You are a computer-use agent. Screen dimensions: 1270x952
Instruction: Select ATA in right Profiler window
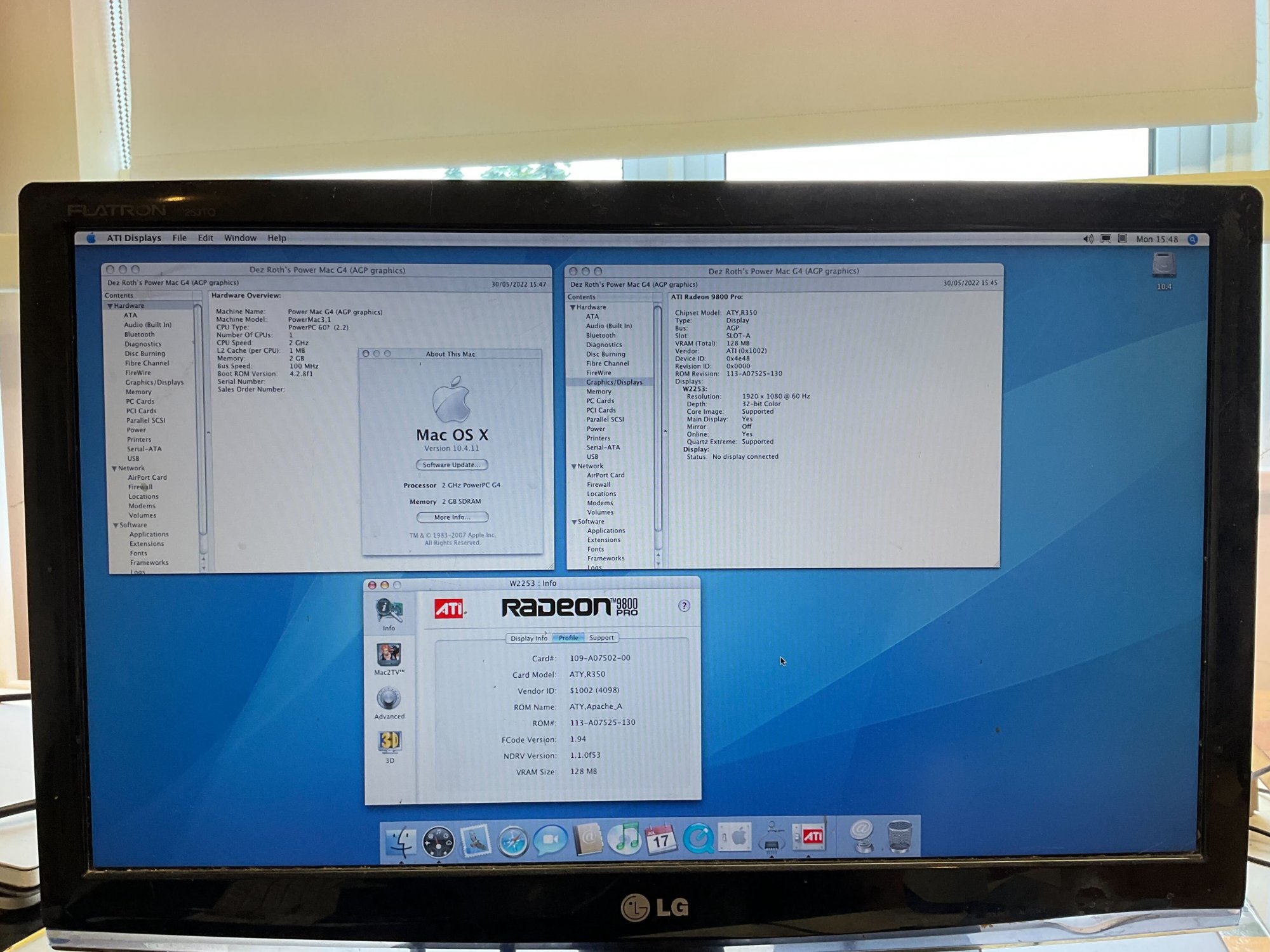coord(592,317)
